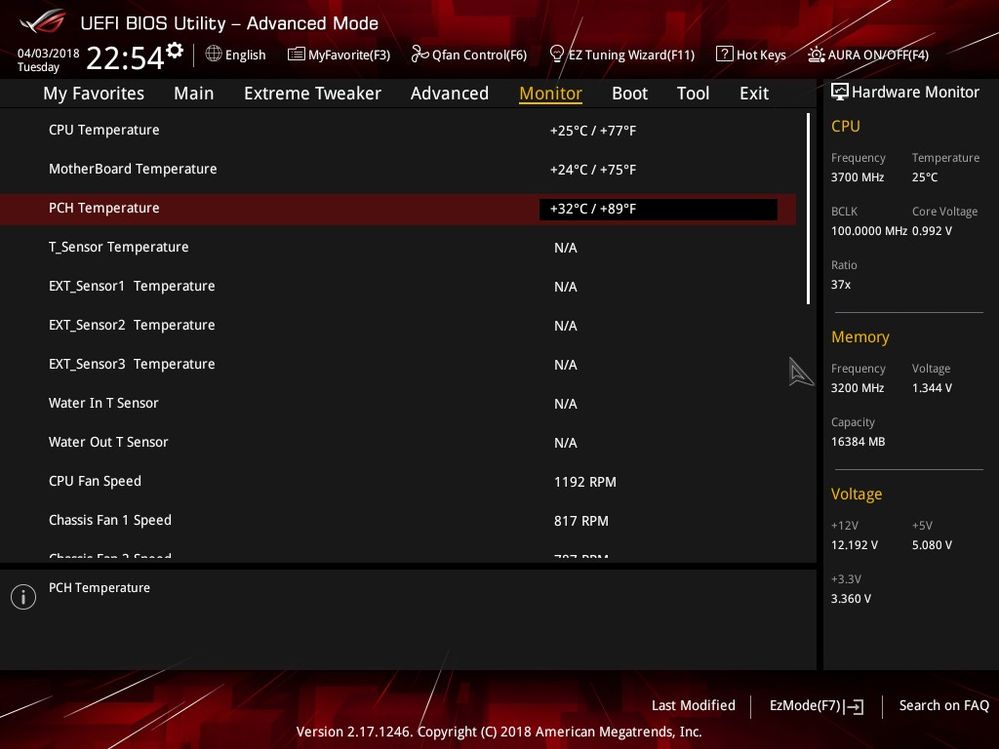999x749 pixels.
Task: Launch Qfan Control(F6)
Action: point(480,55)
